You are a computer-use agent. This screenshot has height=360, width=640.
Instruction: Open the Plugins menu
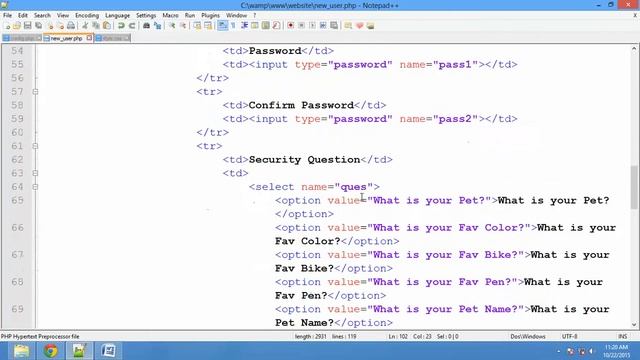[x=210, y=16]
